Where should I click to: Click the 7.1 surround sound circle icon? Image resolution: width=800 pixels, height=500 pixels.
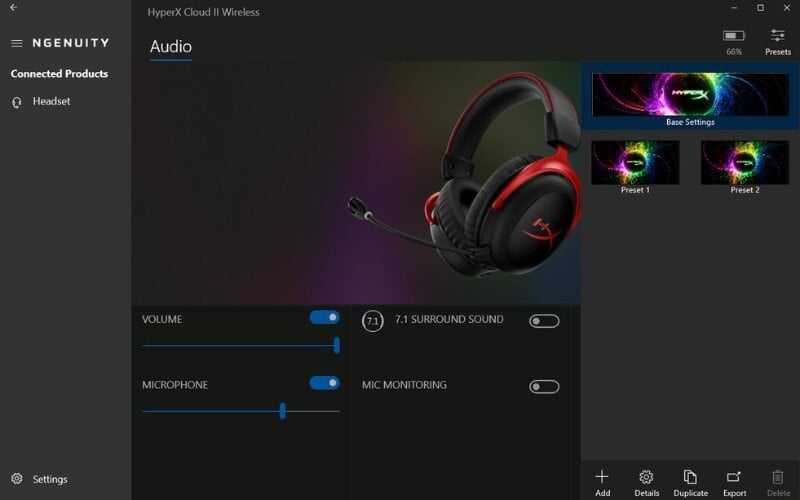(372, 321)
